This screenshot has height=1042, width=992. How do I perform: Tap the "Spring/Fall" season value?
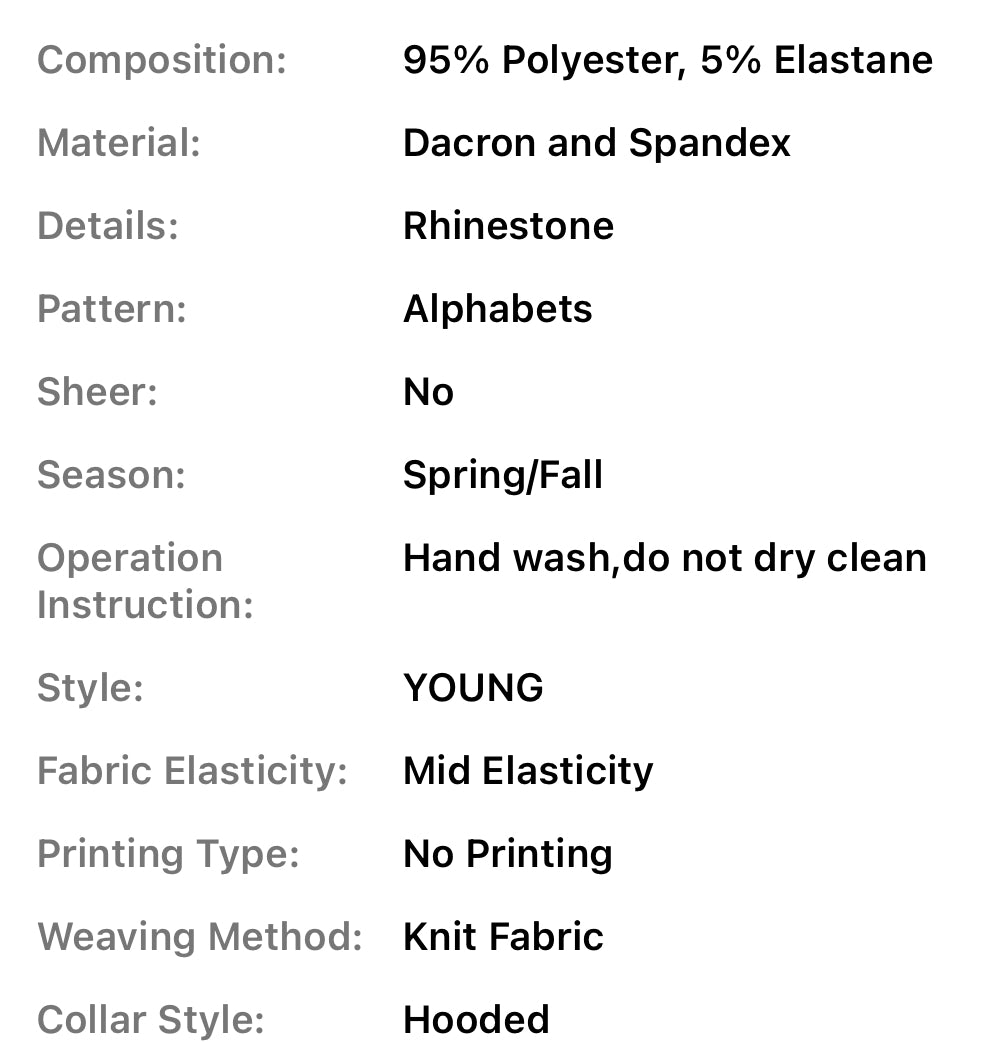[x=503, y=475]
